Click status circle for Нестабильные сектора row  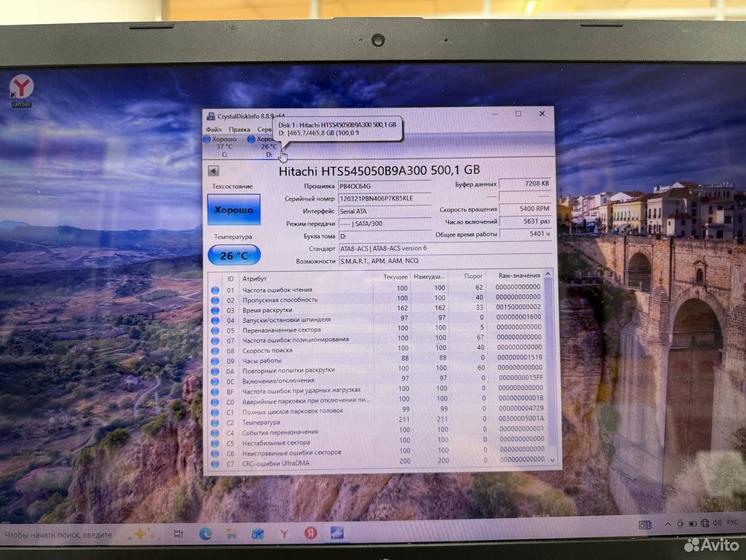pos(215,443)
